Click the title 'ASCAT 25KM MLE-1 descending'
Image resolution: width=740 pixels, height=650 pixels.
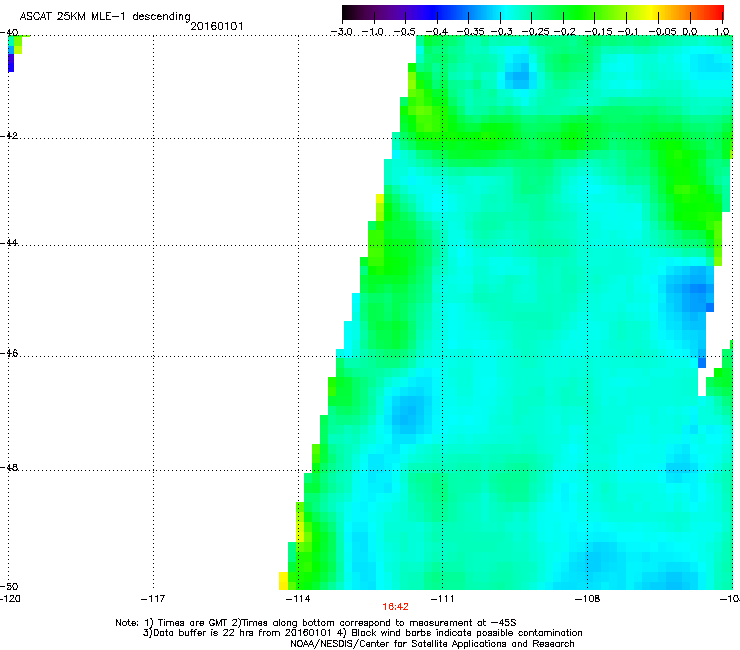tap(105, 17)
